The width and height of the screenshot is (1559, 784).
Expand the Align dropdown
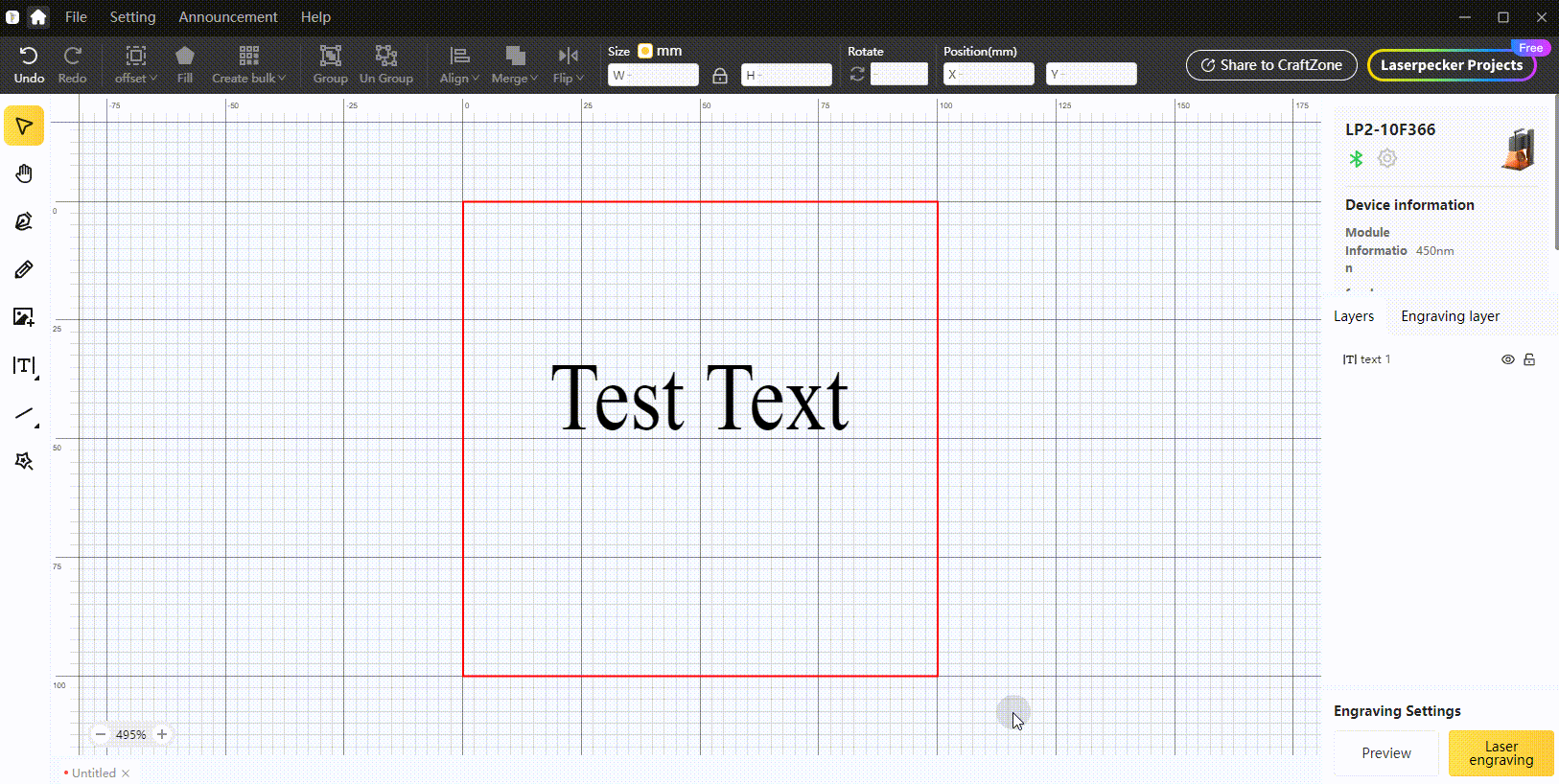click(x=459, y=64)
